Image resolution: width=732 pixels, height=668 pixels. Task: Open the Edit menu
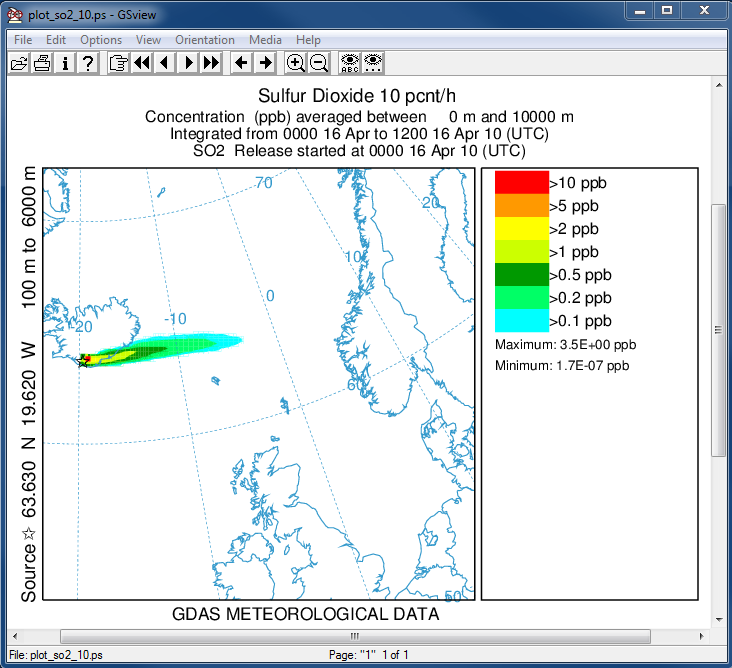pyautogui.click(x=56, y=40)
